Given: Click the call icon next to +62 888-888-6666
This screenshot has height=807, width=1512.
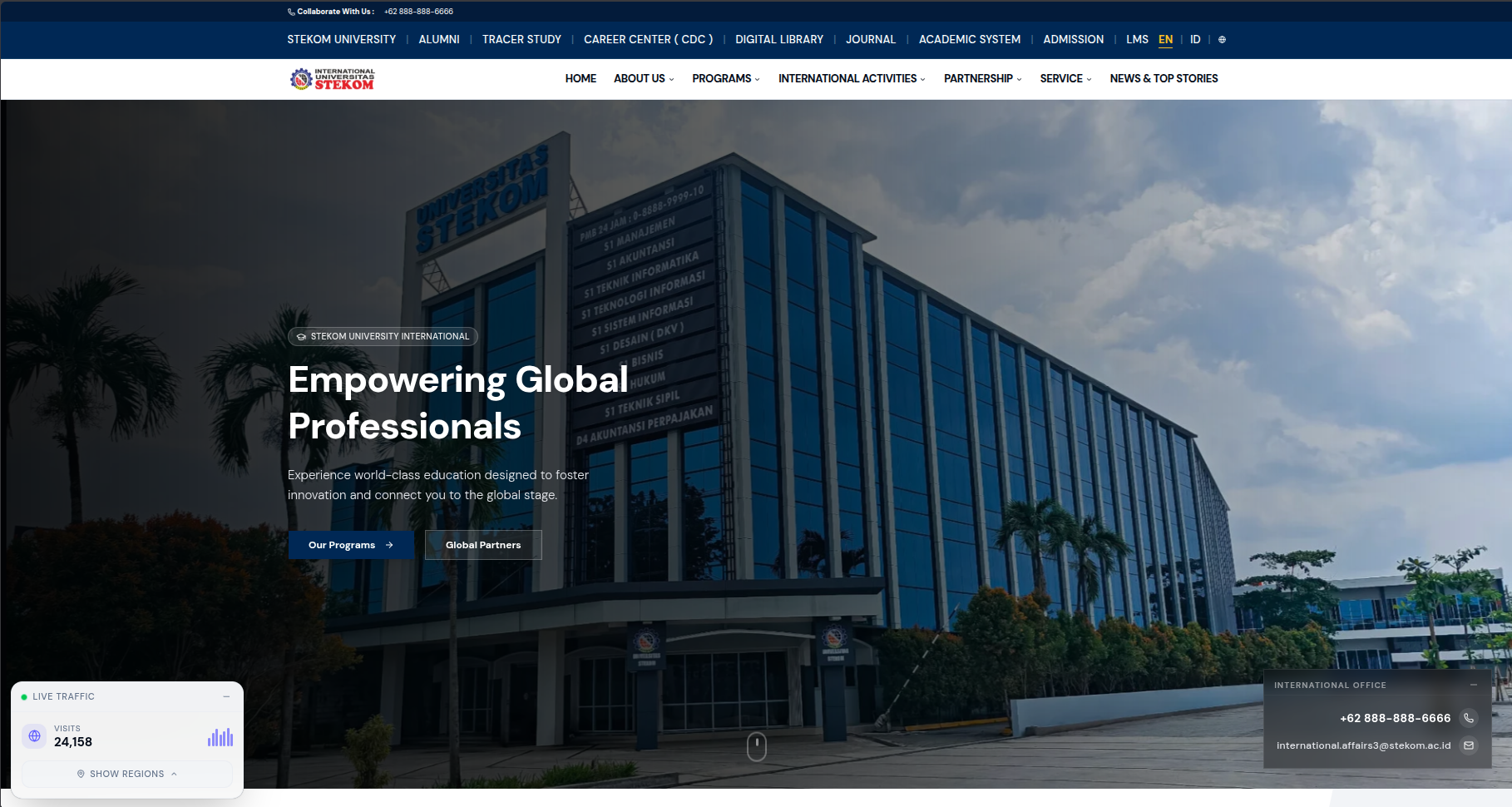Looking at the screenshot, I should click(1469, 718).
